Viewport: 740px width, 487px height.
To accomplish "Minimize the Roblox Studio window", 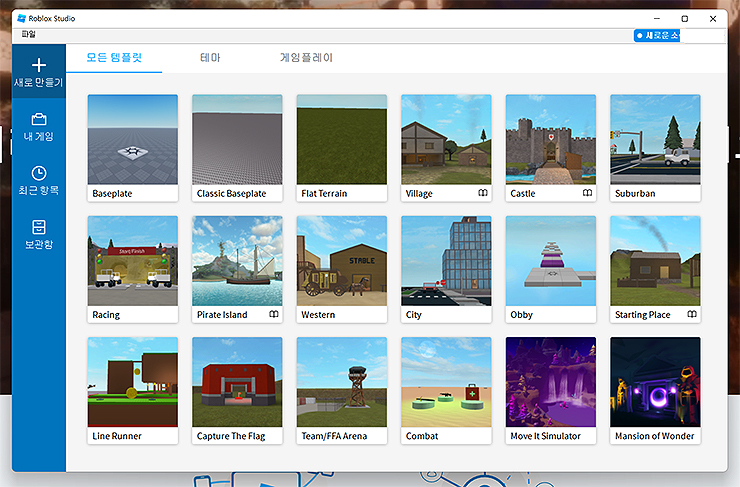I will [656, 18].
